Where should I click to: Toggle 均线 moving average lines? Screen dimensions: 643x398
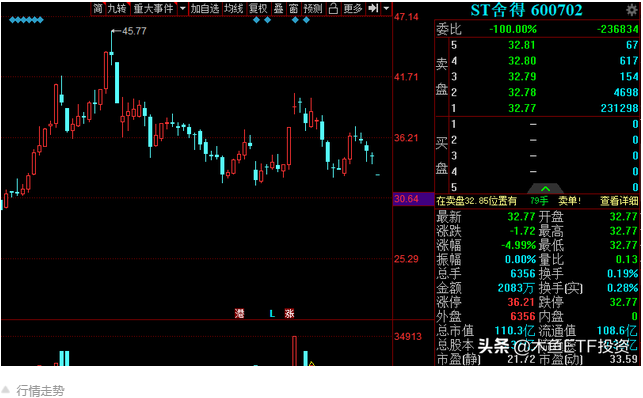pyautogui.click(x=234, y=8)
